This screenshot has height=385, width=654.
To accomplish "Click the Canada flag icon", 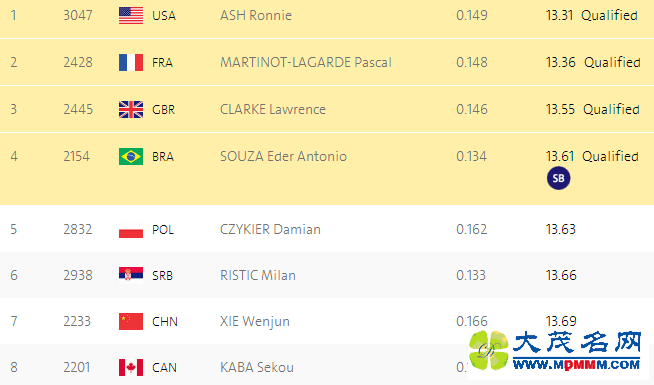I will 131,367.
